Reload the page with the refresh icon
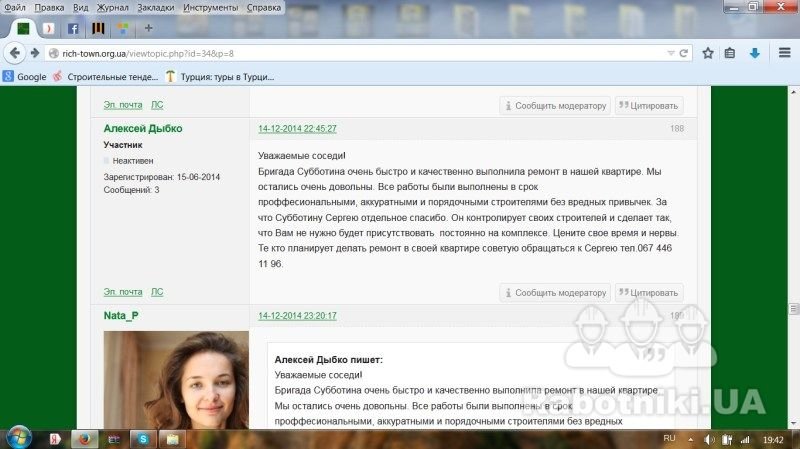Image resolution: width=800 pixels, height=449 pixels. [683, 53]
